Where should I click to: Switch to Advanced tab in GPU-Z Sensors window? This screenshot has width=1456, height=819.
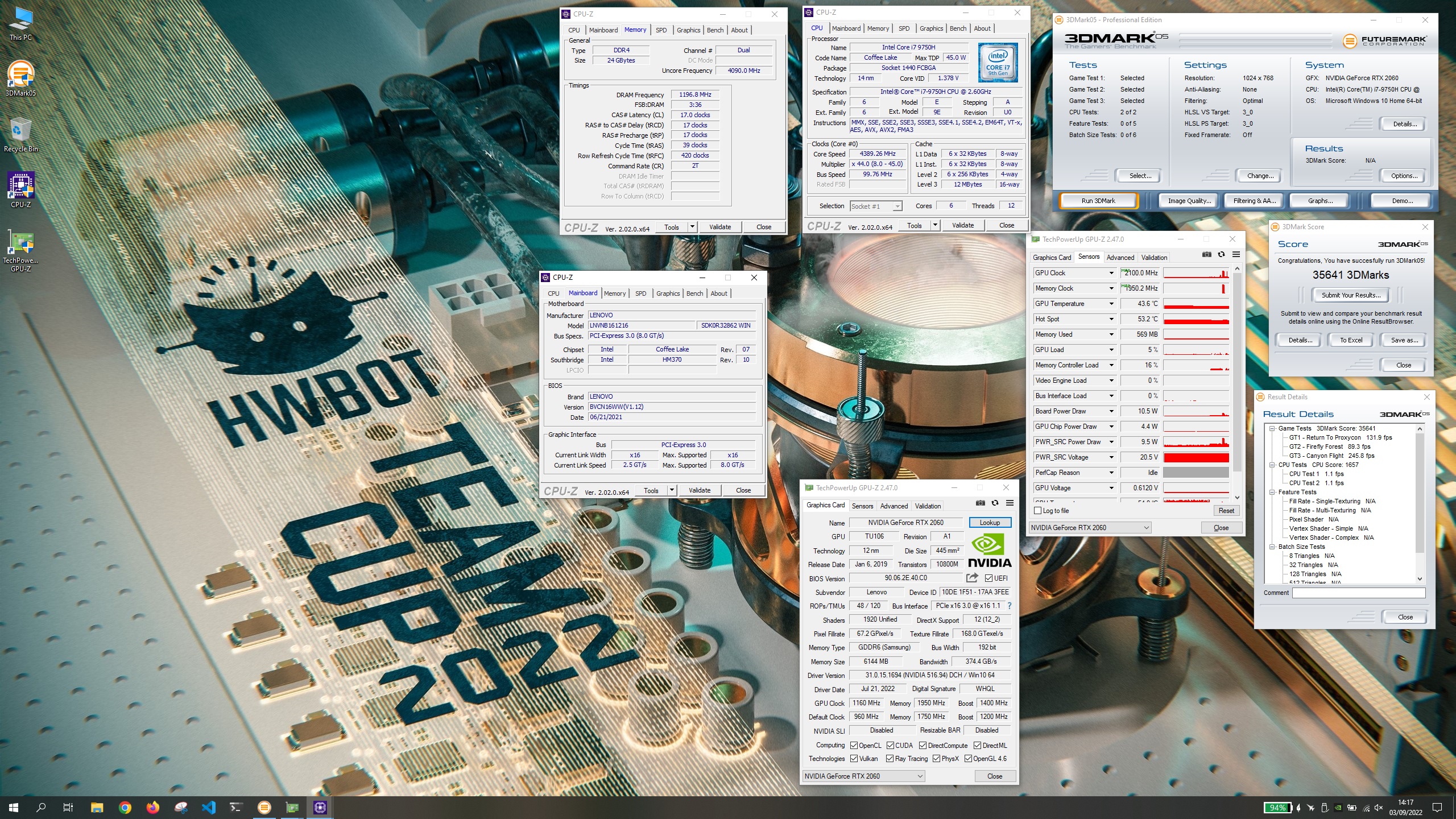coord(1120,258)
